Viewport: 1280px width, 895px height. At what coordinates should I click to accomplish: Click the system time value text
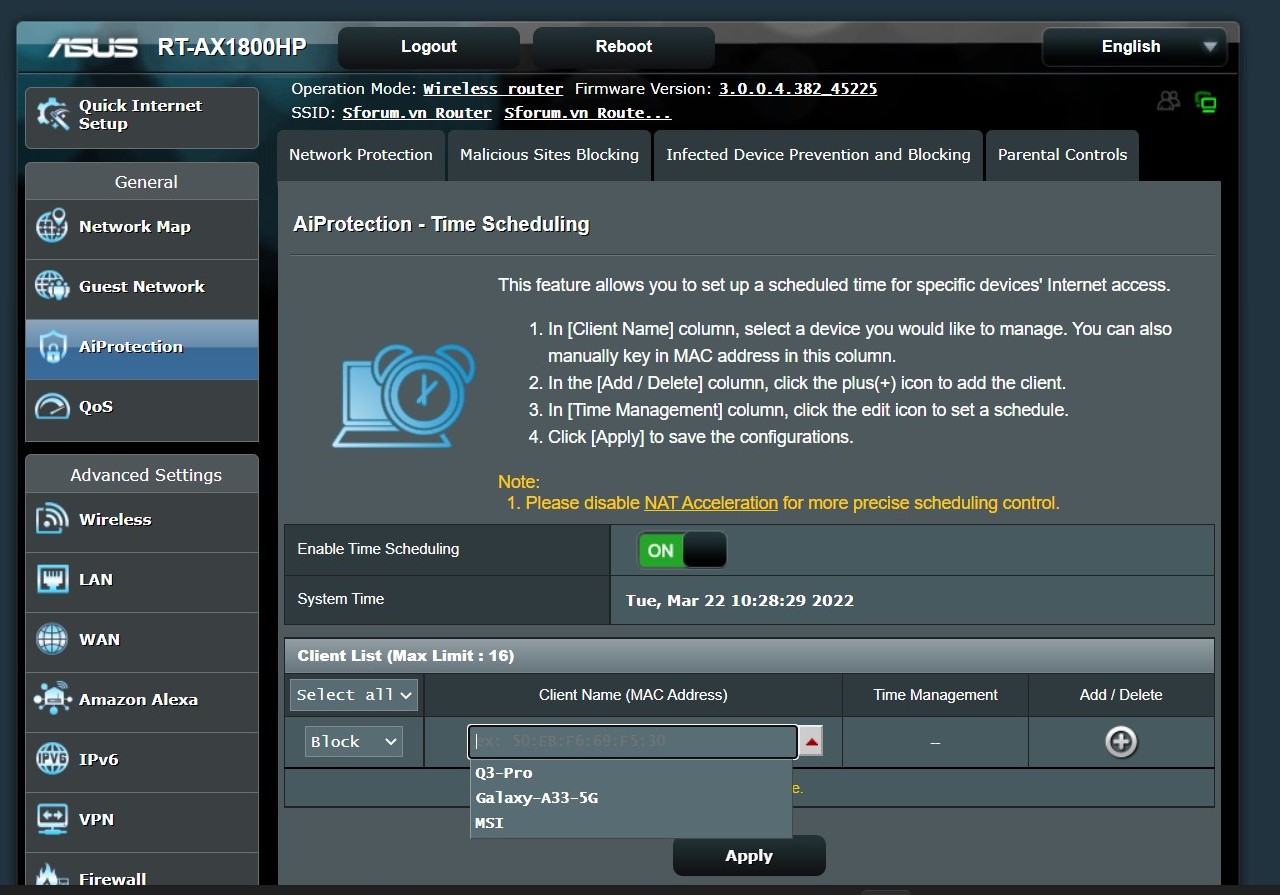(740, 601)
